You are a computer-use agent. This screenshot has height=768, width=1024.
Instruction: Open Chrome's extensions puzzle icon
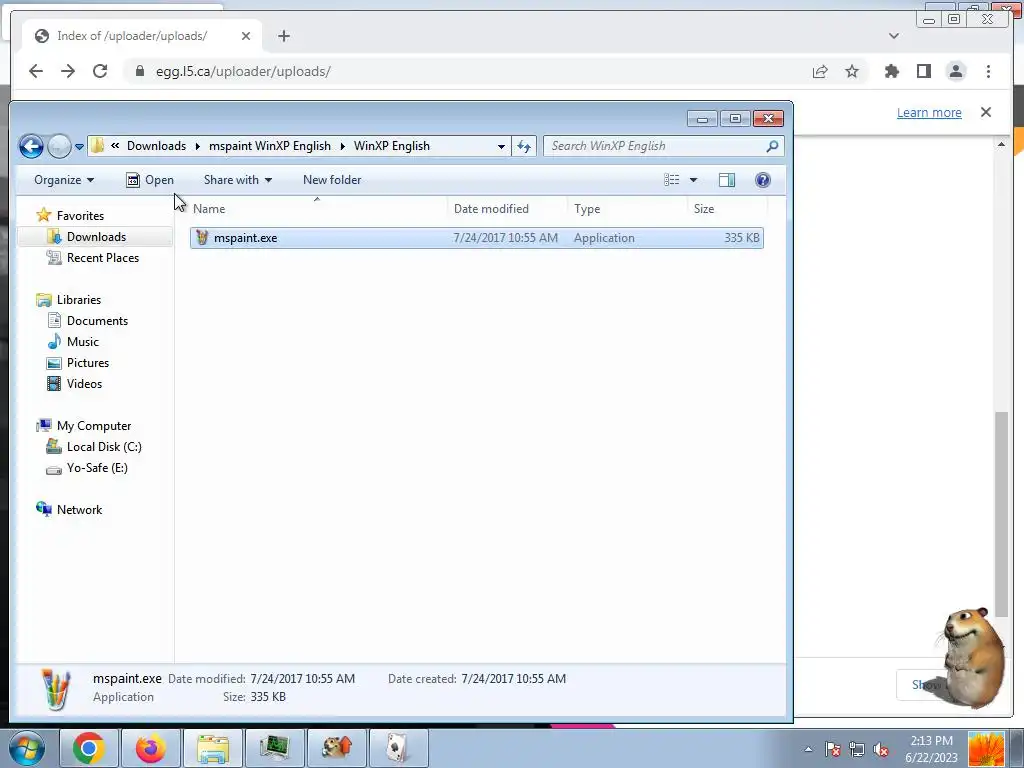891,71
